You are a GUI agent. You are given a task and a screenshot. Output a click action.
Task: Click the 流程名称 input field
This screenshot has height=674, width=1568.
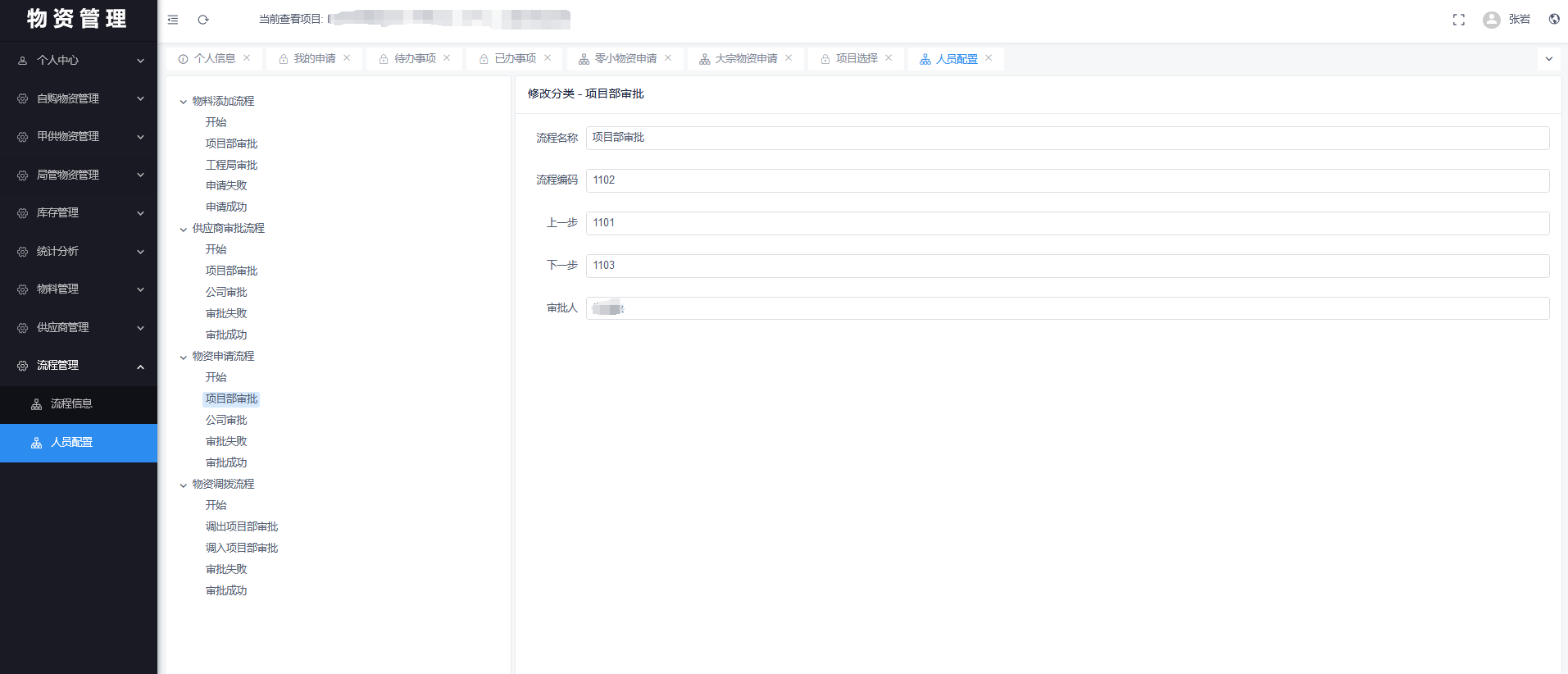click(x=1067, y=138)
